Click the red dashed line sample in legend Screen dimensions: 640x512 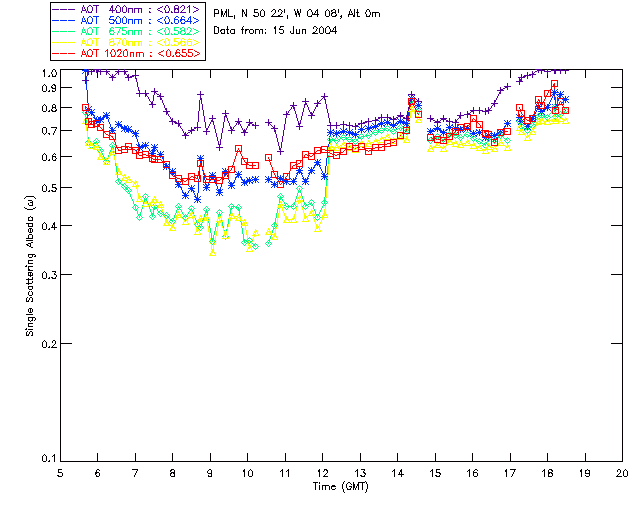tap(64, 53)
